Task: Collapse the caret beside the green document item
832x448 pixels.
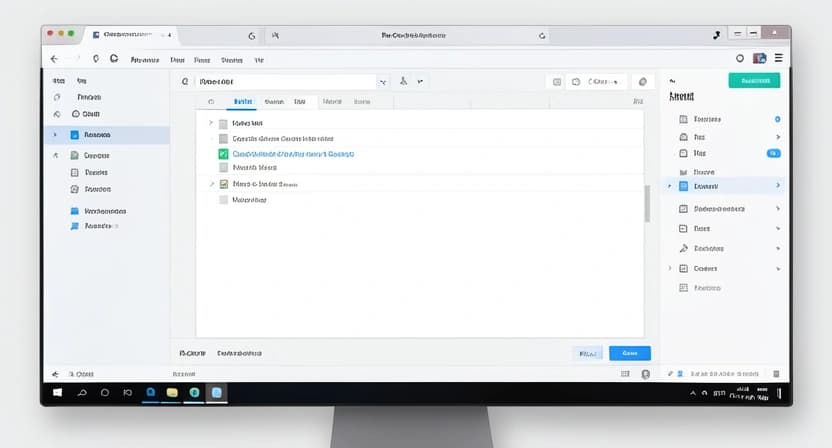Action: pos(56,156)
